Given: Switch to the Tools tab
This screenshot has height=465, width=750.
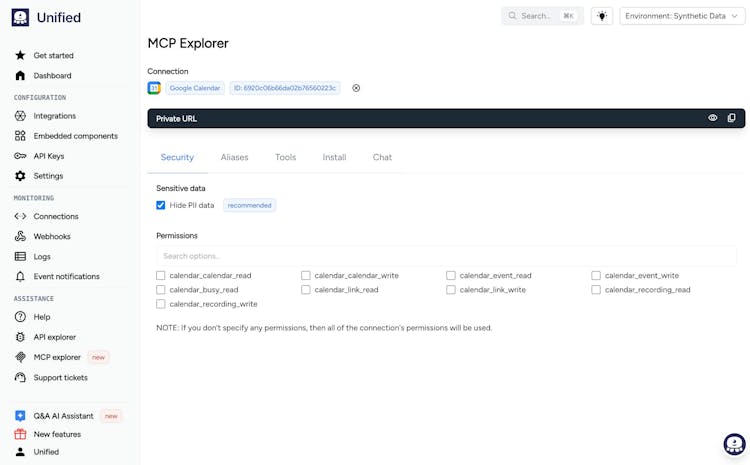Looking at the screenshot, I should (x=286, y=157).
